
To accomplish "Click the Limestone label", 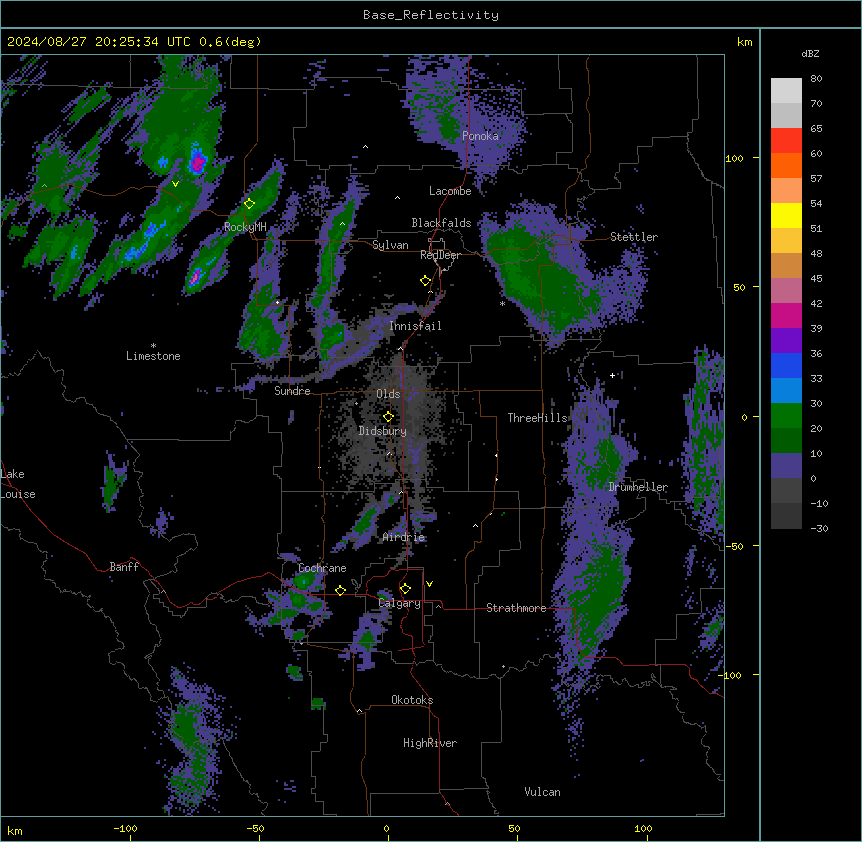I will (153, 356).
